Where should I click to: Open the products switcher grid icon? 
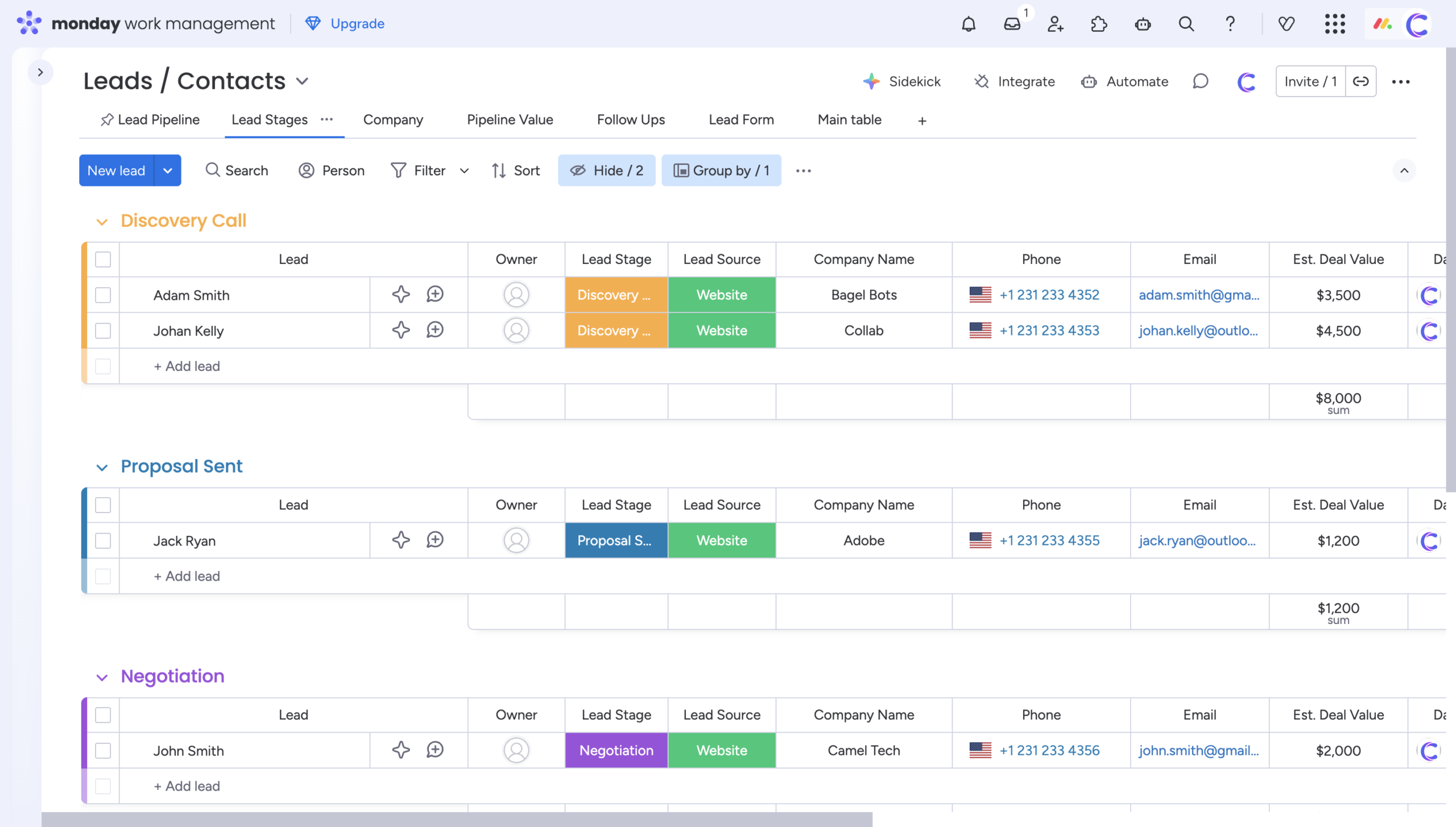(1334, 24)
